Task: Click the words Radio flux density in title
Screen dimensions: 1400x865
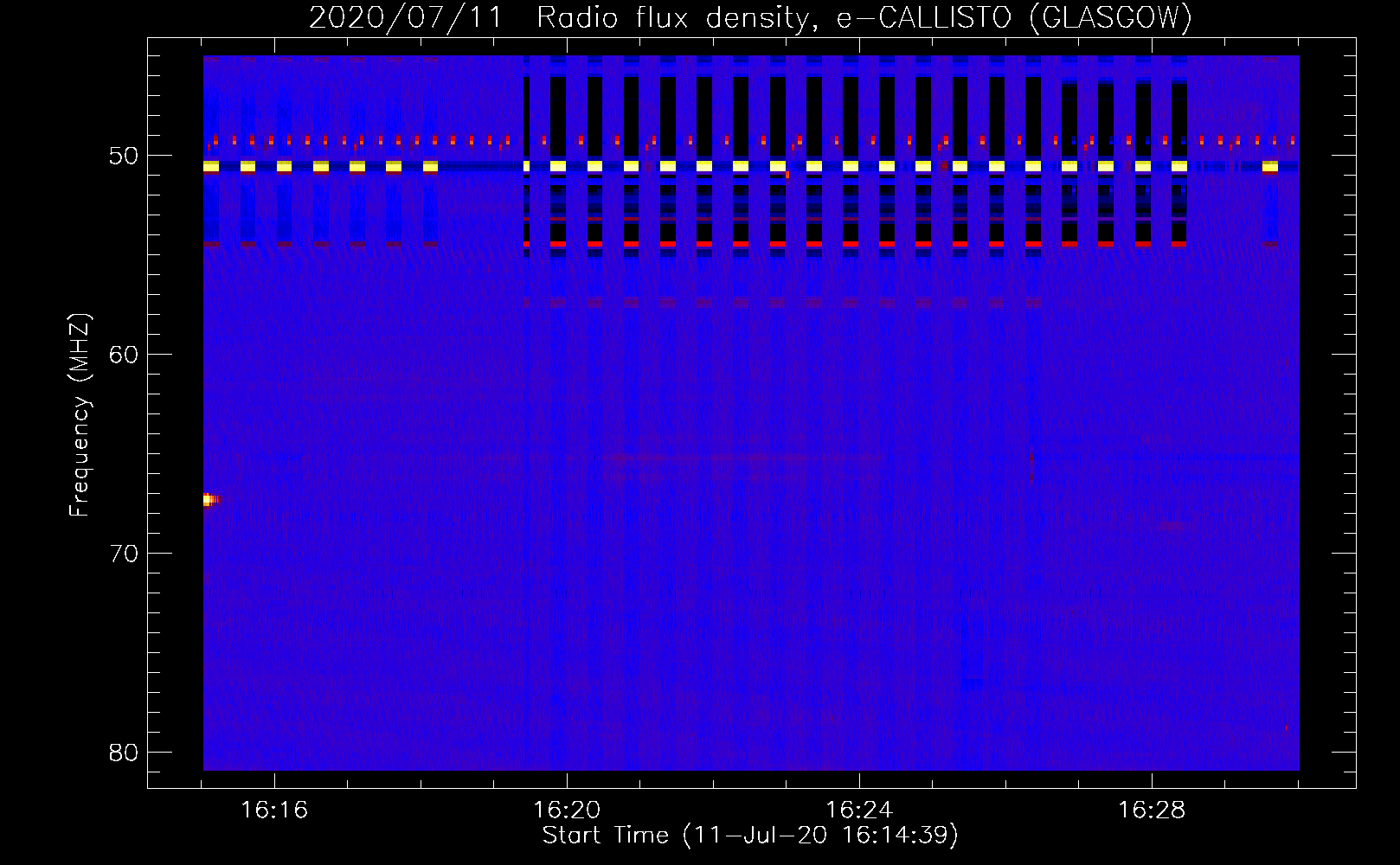Action: (674, 17)
